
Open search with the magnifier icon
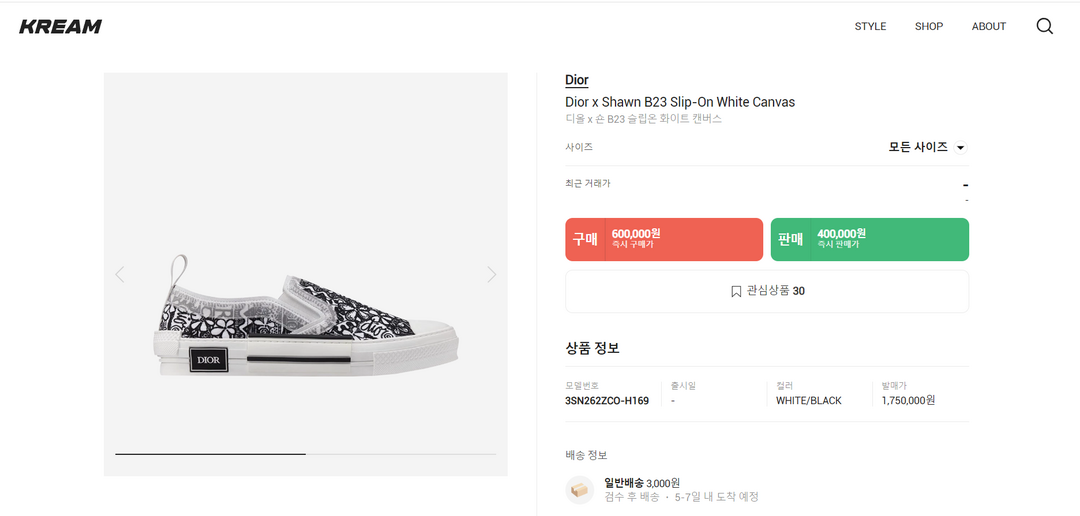[x=1044, y=27]
